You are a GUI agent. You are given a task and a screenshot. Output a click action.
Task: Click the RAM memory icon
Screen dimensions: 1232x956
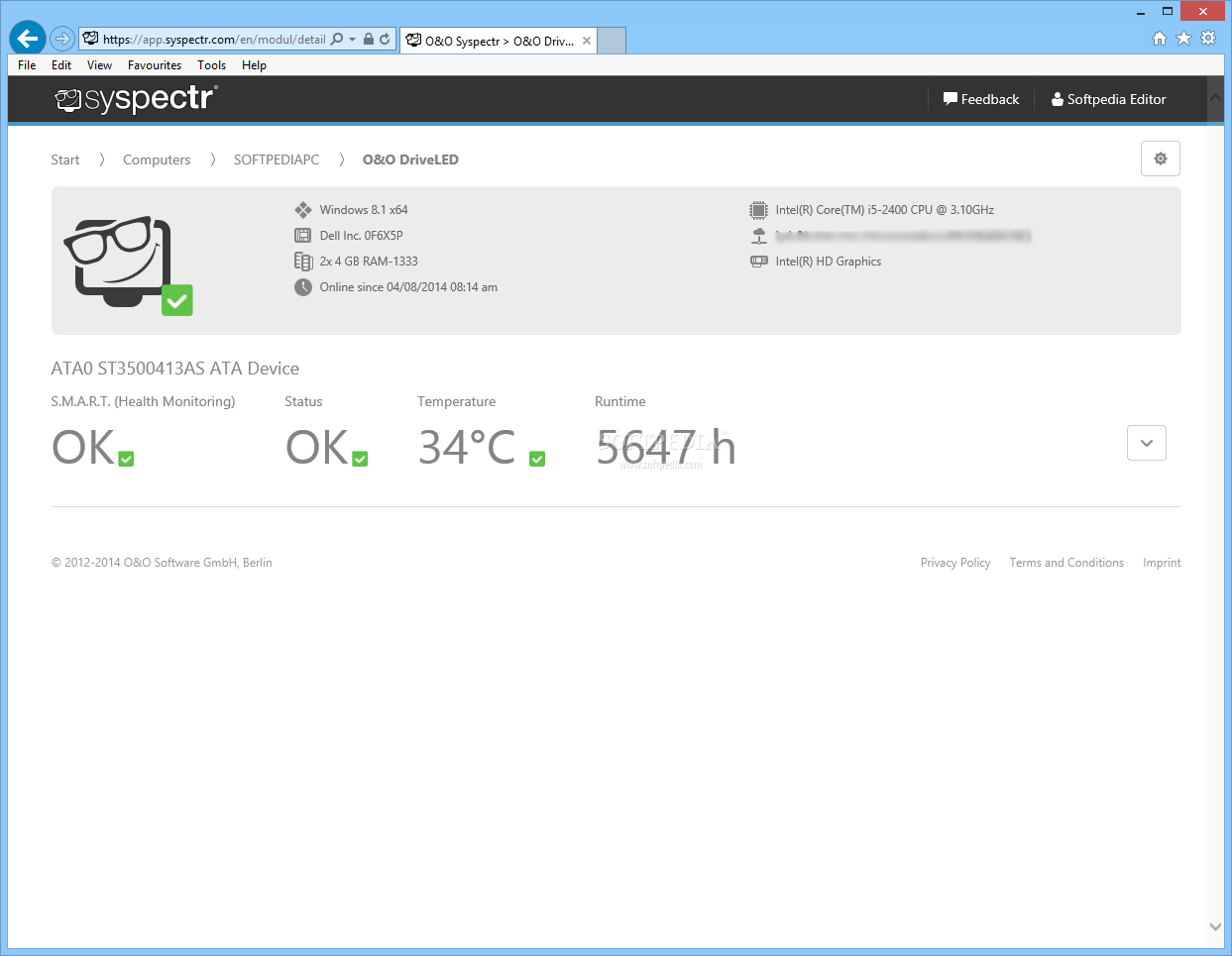pos(303,262)
